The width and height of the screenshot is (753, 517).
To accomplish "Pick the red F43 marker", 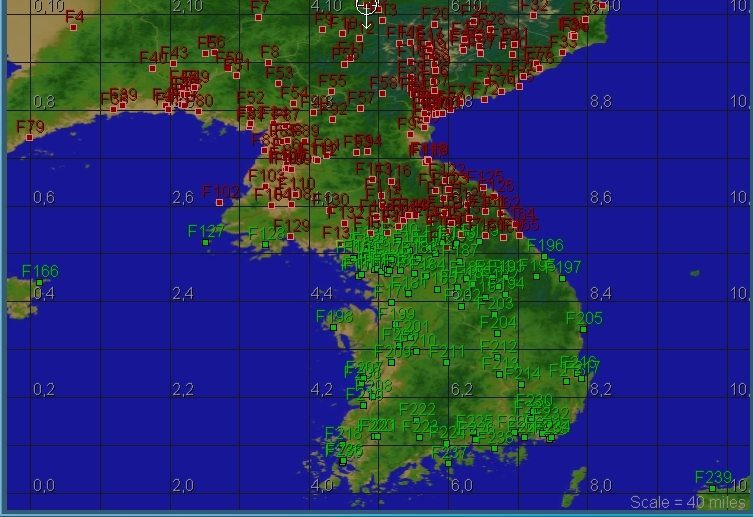I will tap(173, 63).
